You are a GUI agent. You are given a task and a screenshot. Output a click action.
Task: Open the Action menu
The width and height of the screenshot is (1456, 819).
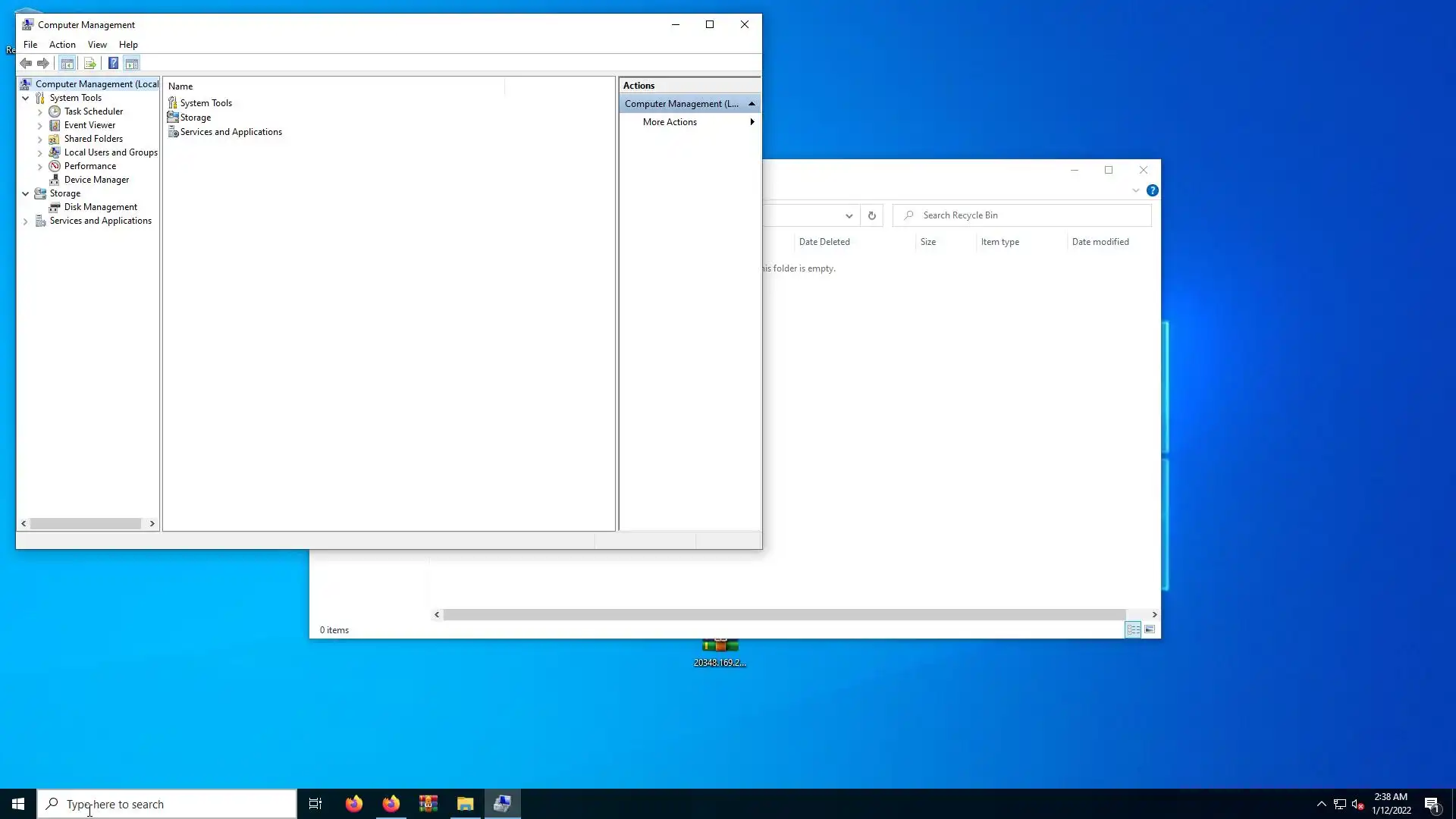62,45
